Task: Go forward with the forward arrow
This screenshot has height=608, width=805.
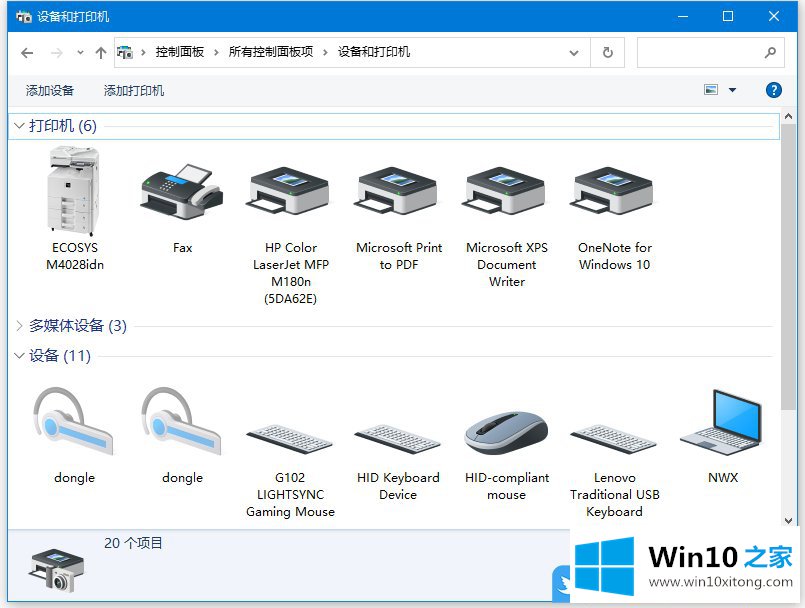Action: [57, 52]
